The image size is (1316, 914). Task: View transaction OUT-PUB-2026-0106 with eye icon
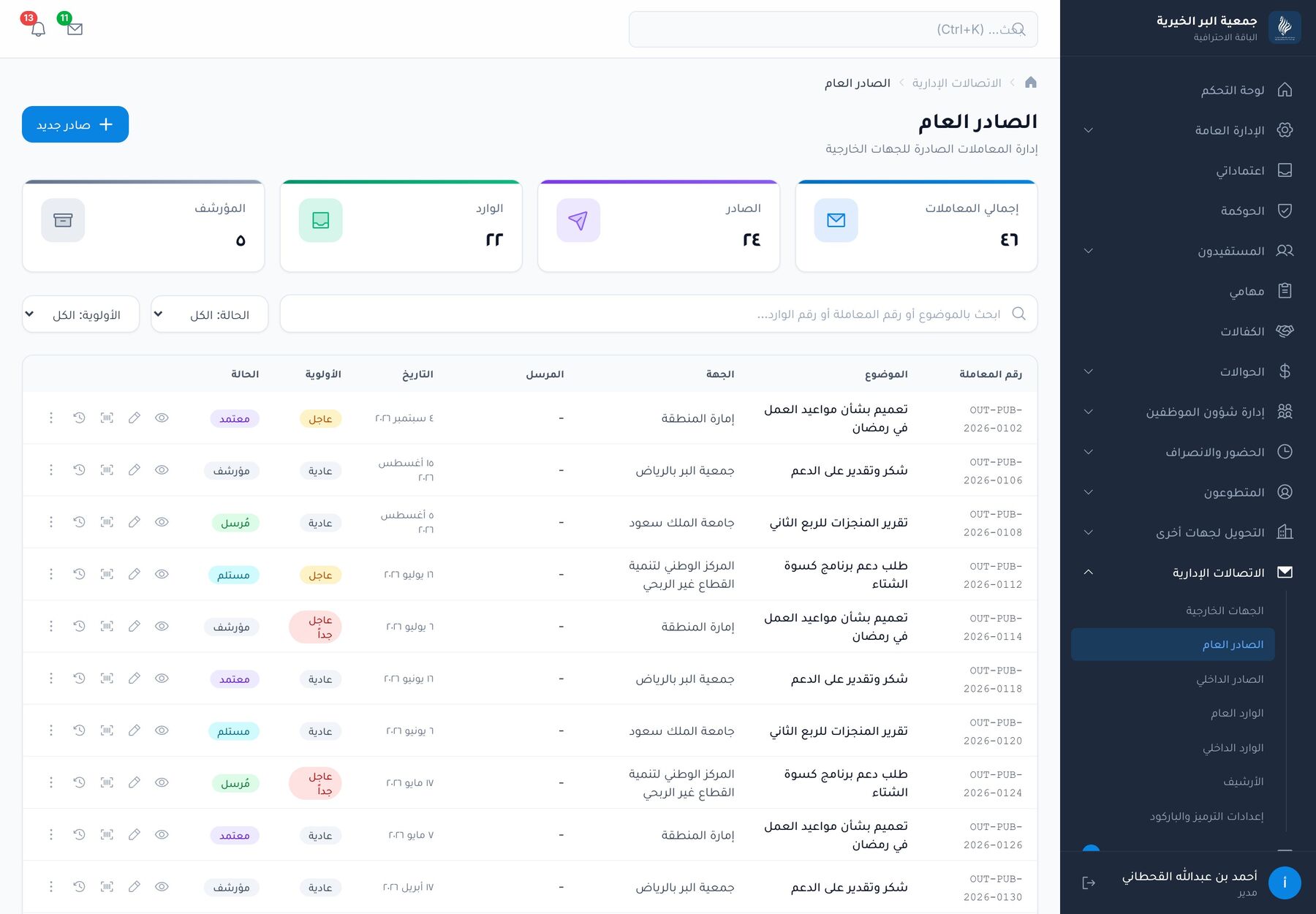coord(162,469)
